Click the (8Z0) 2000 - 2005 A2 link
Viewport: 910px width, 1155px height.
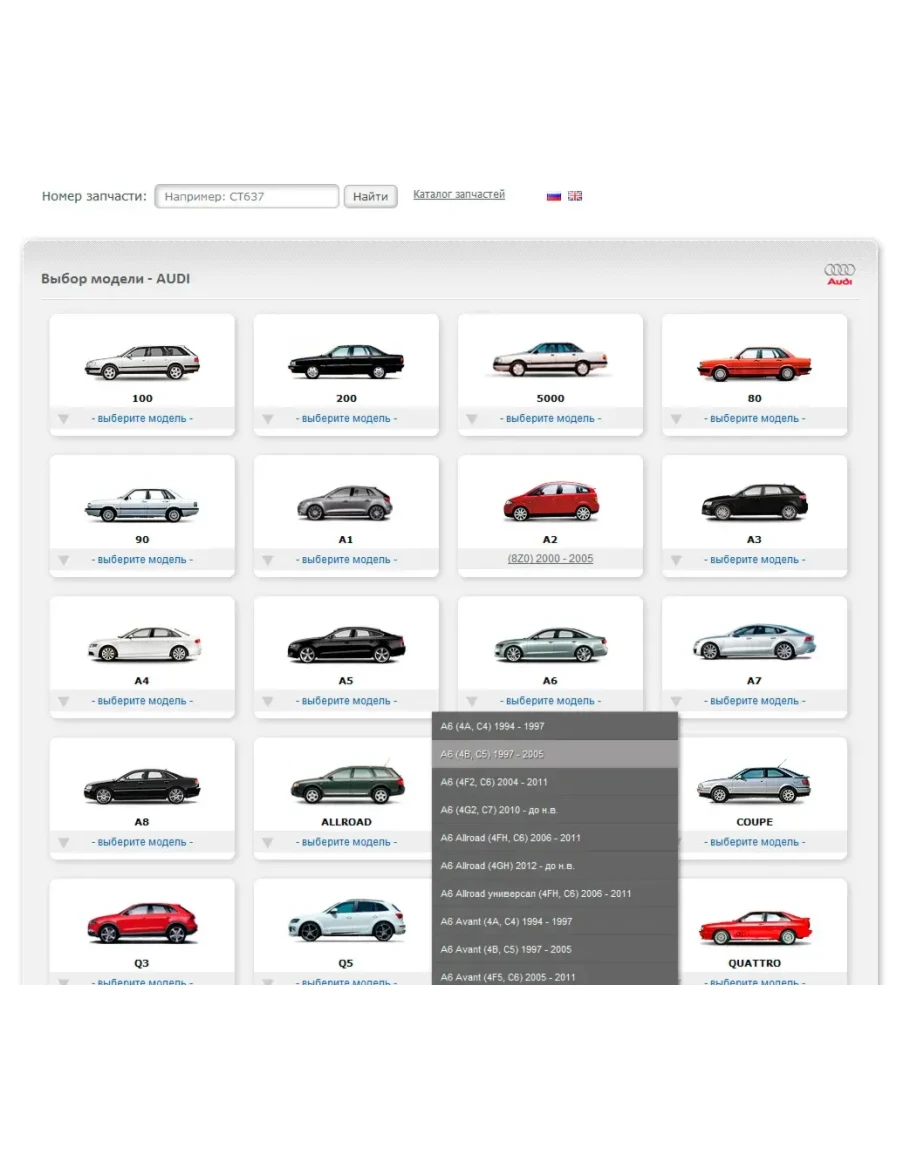click(550, 559)
